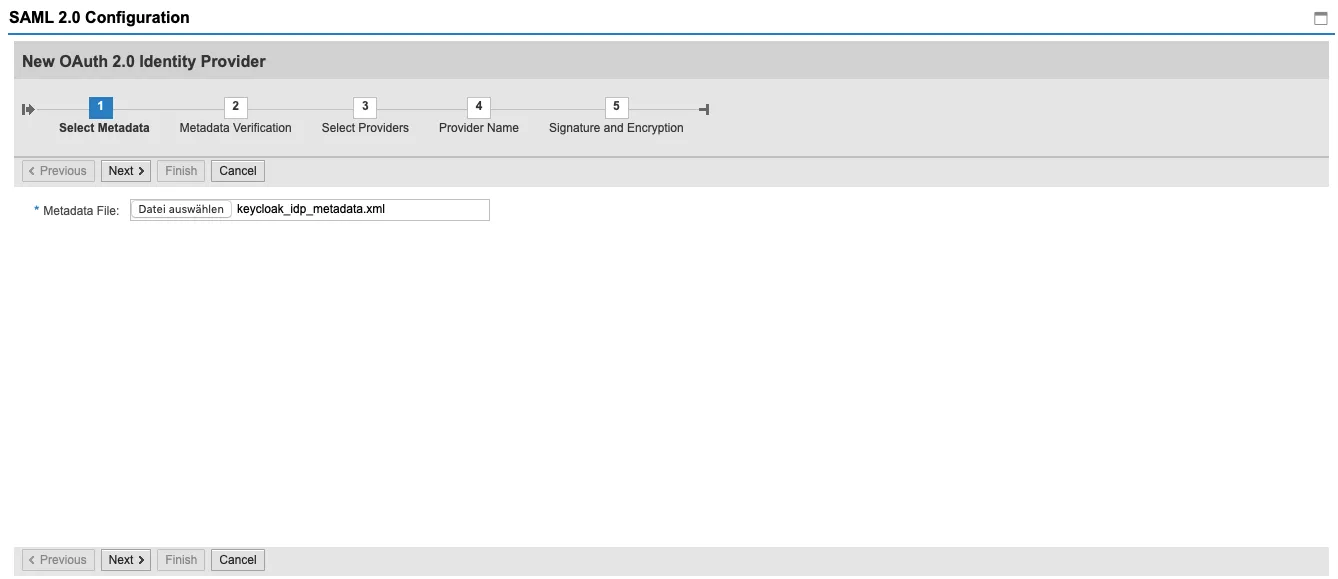The height and width of the screenshot is (579, 1338).
Task: Switch to the Provider Name step label
Action: (x=478, y=128)
